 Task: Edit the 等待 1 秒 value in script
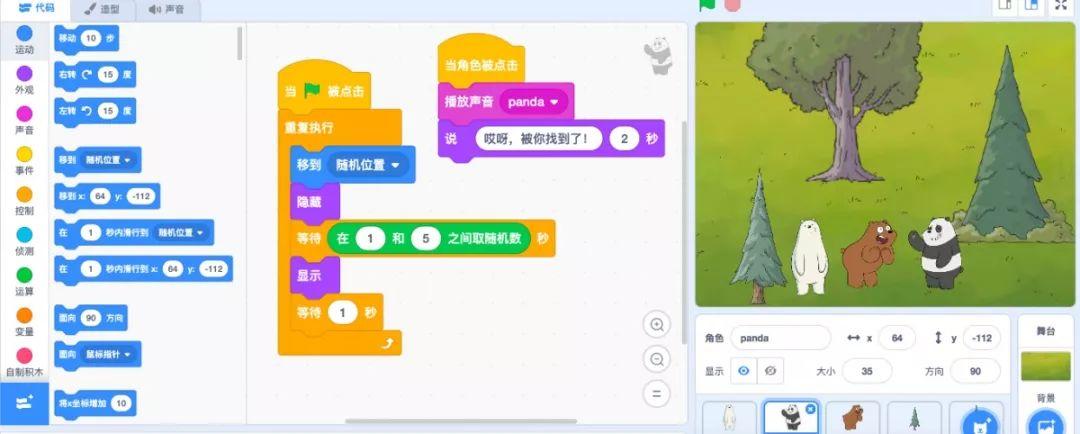pos(342,312)
